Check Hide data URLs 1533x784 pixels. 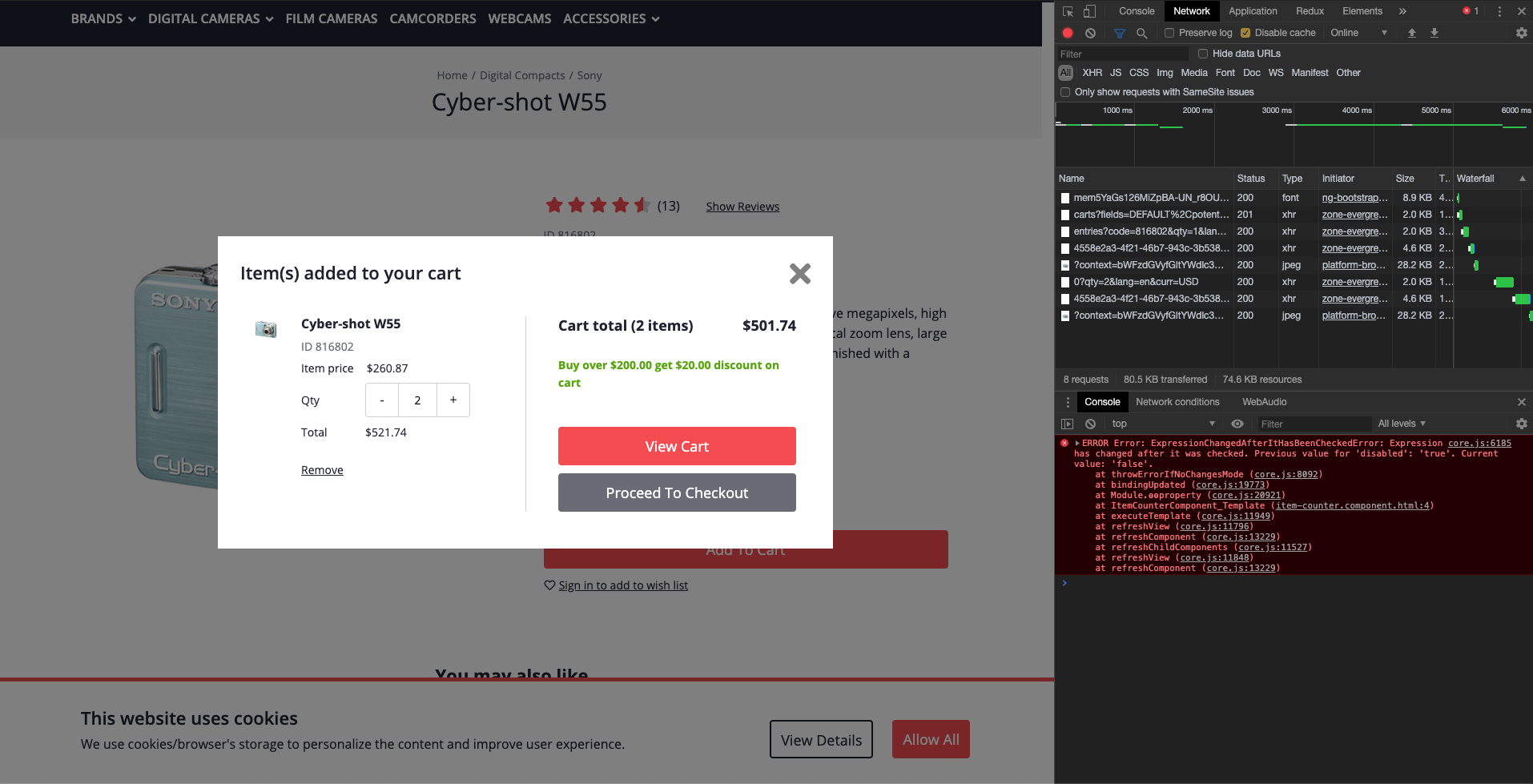1204,53
